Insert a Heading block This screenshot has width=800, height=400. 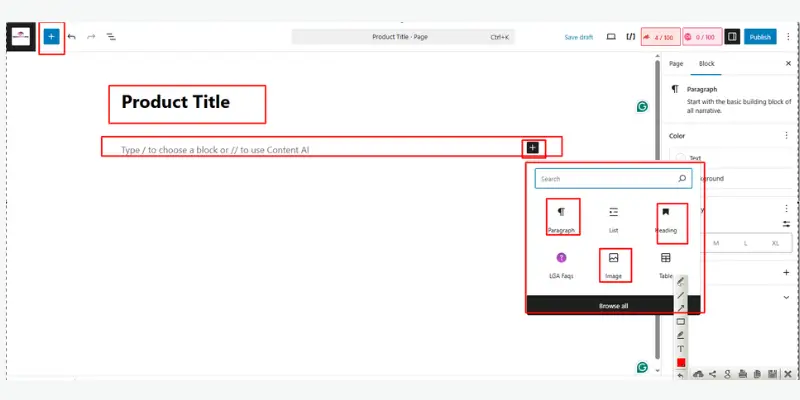pyautogui.click(x=665, y=219)
